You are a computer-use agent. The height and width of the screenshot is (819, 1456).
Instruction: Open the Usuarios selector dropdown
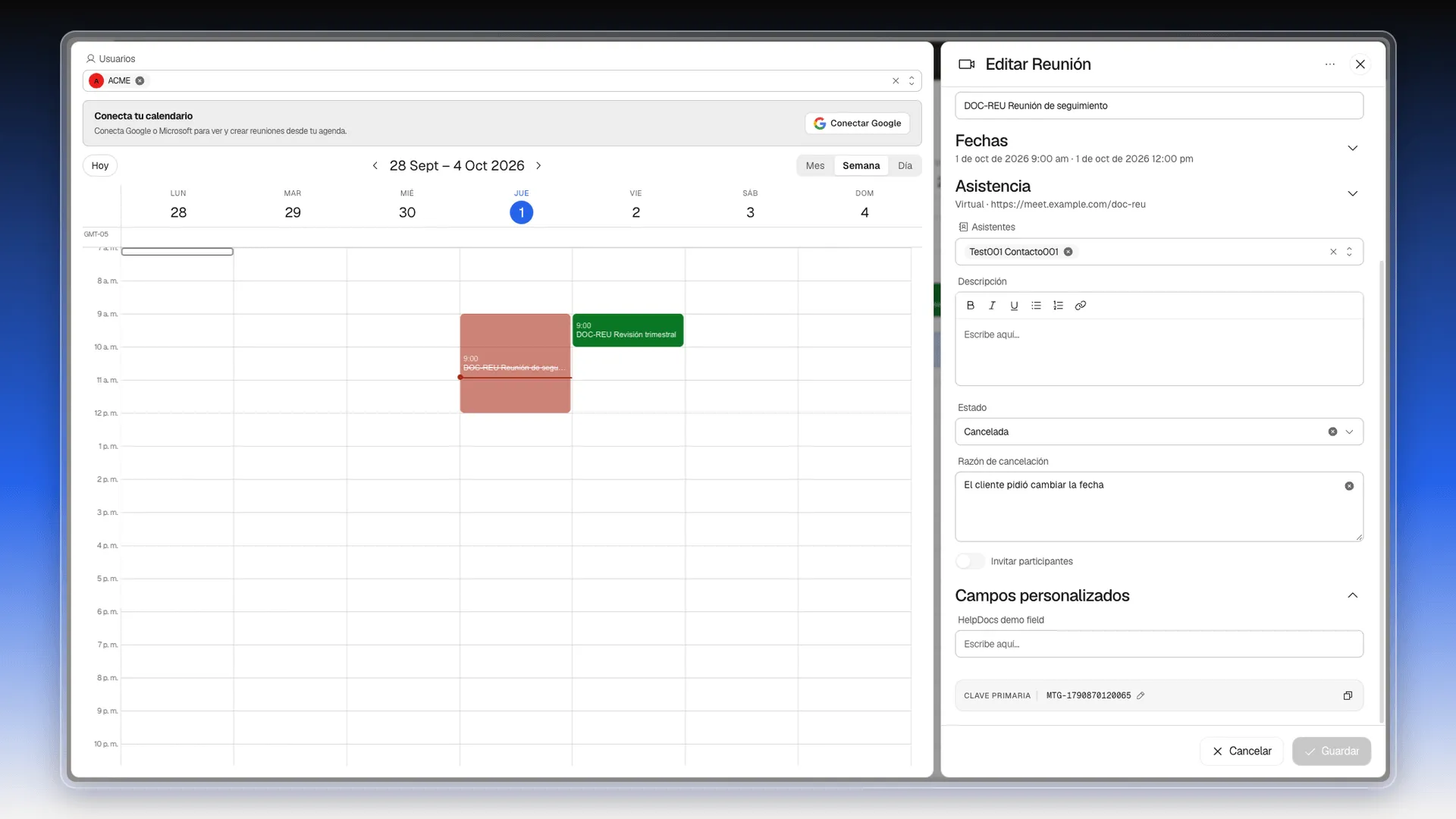point(912,80)
